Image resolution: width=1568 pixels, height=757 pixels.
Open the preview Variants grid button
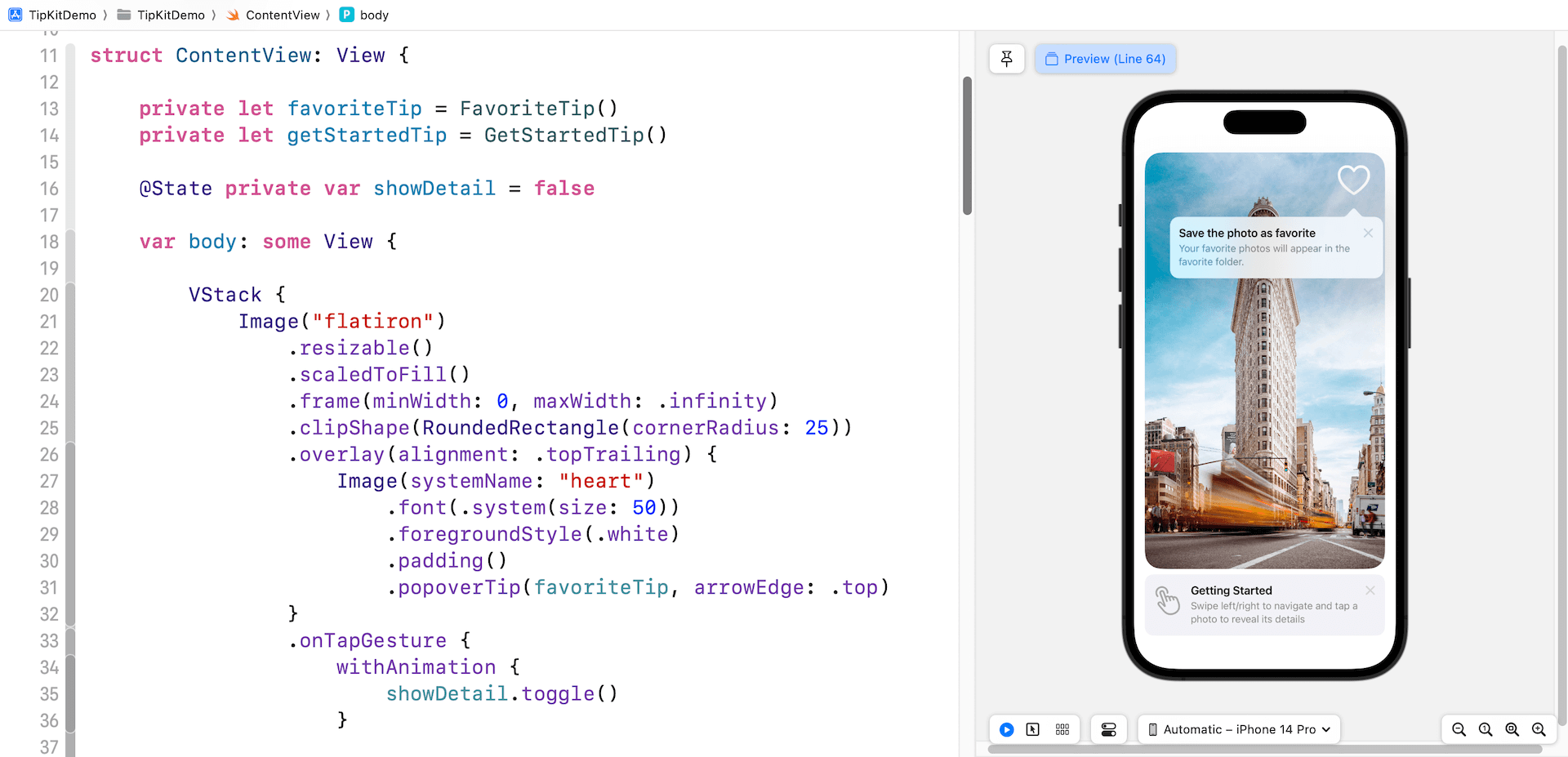click(1062, 729)
